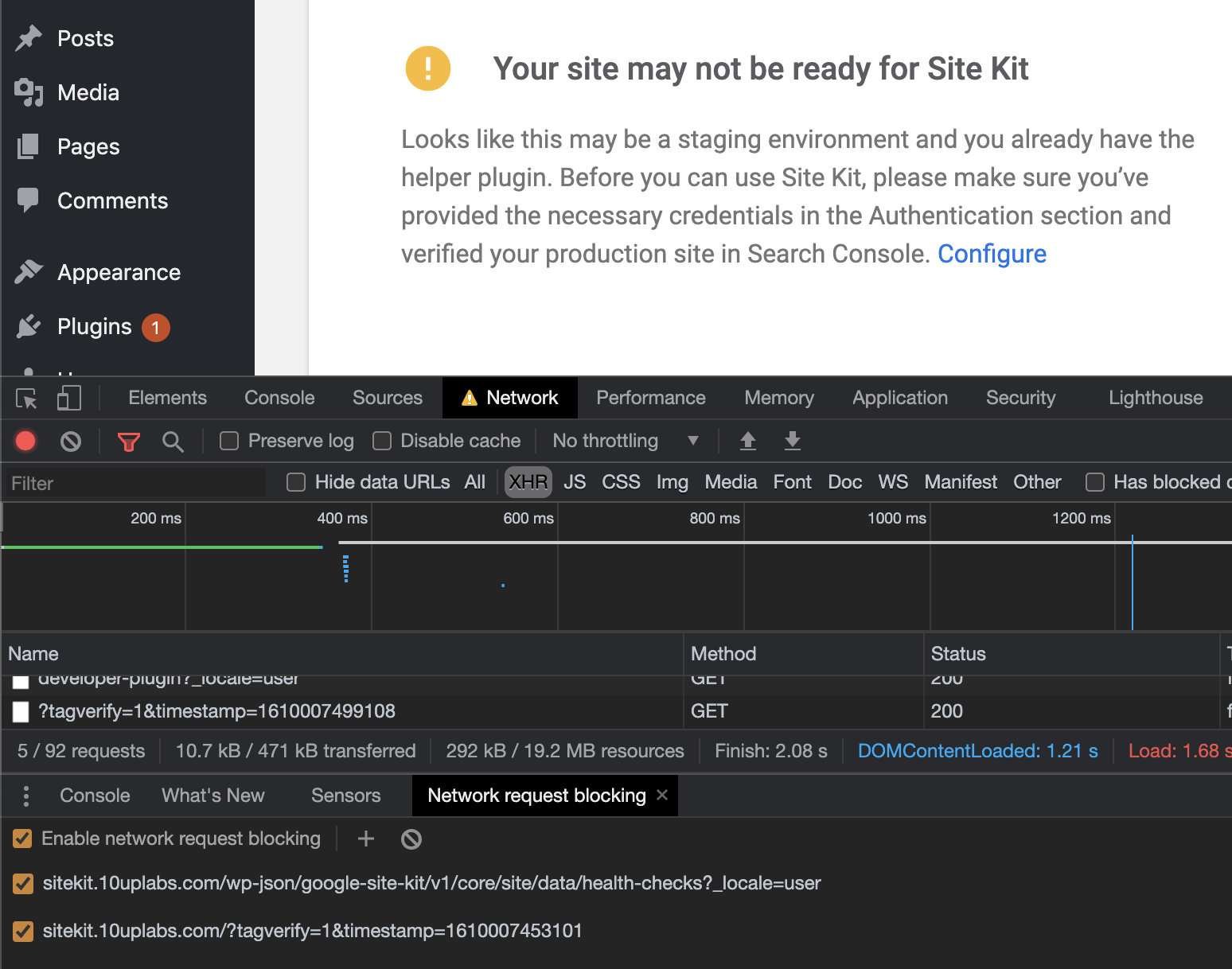Toggle Has blocked cookies checkbox
The image size is (1232, 969).
tap(1095, 482)
